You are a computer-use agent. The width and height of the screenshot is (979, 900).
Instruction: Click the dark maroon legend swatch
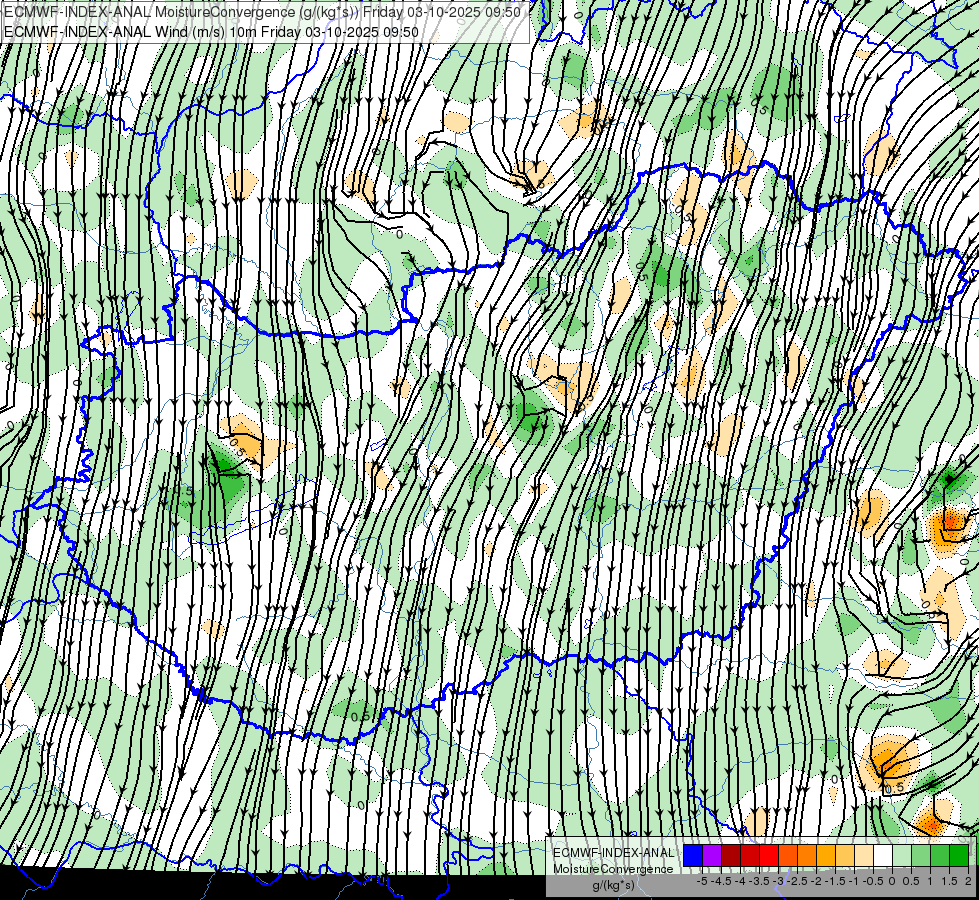click(x=731, y=856)
